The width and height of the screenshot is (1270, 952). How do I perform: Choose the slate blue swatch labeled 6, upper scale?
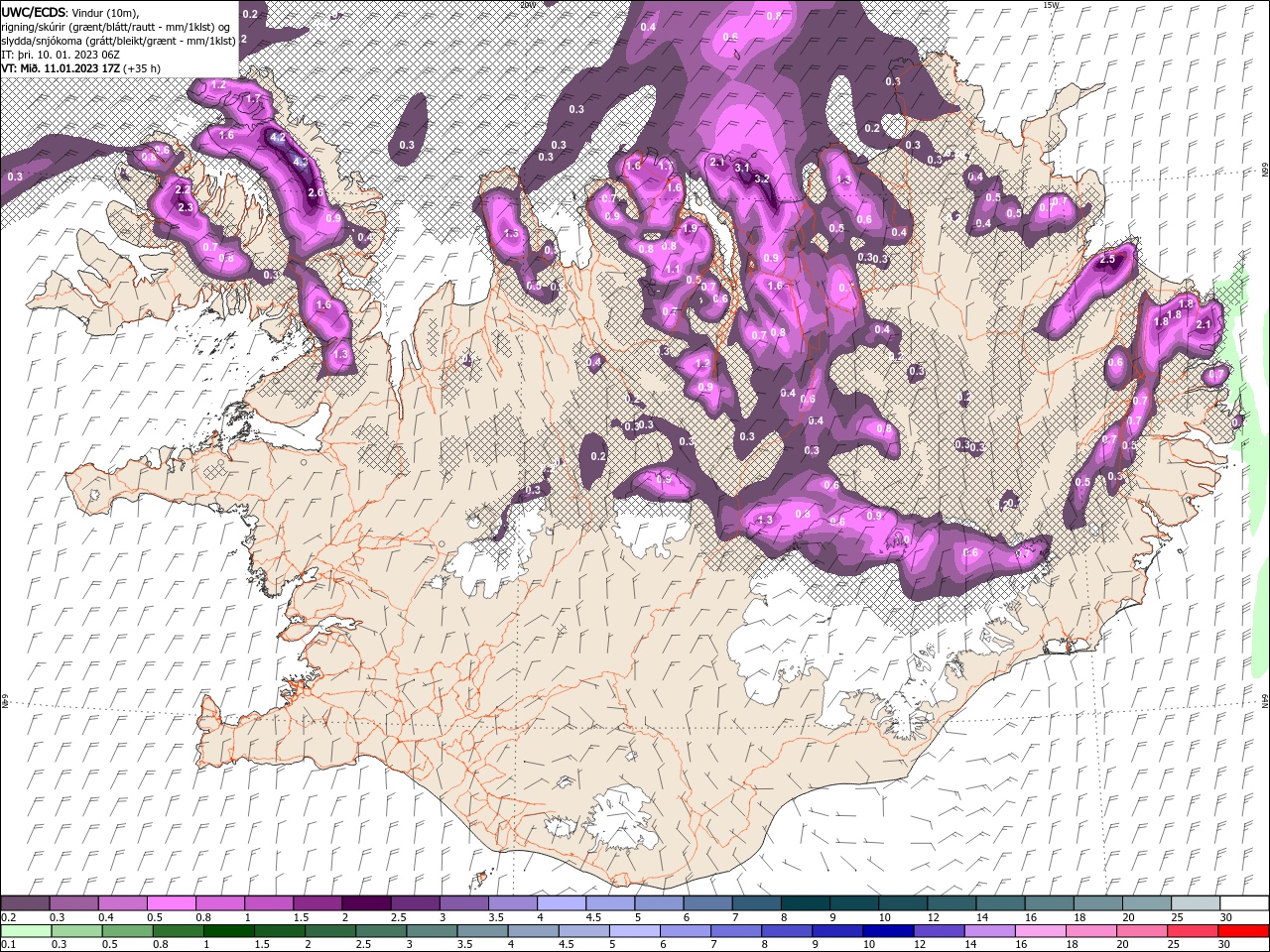[706, 903]
